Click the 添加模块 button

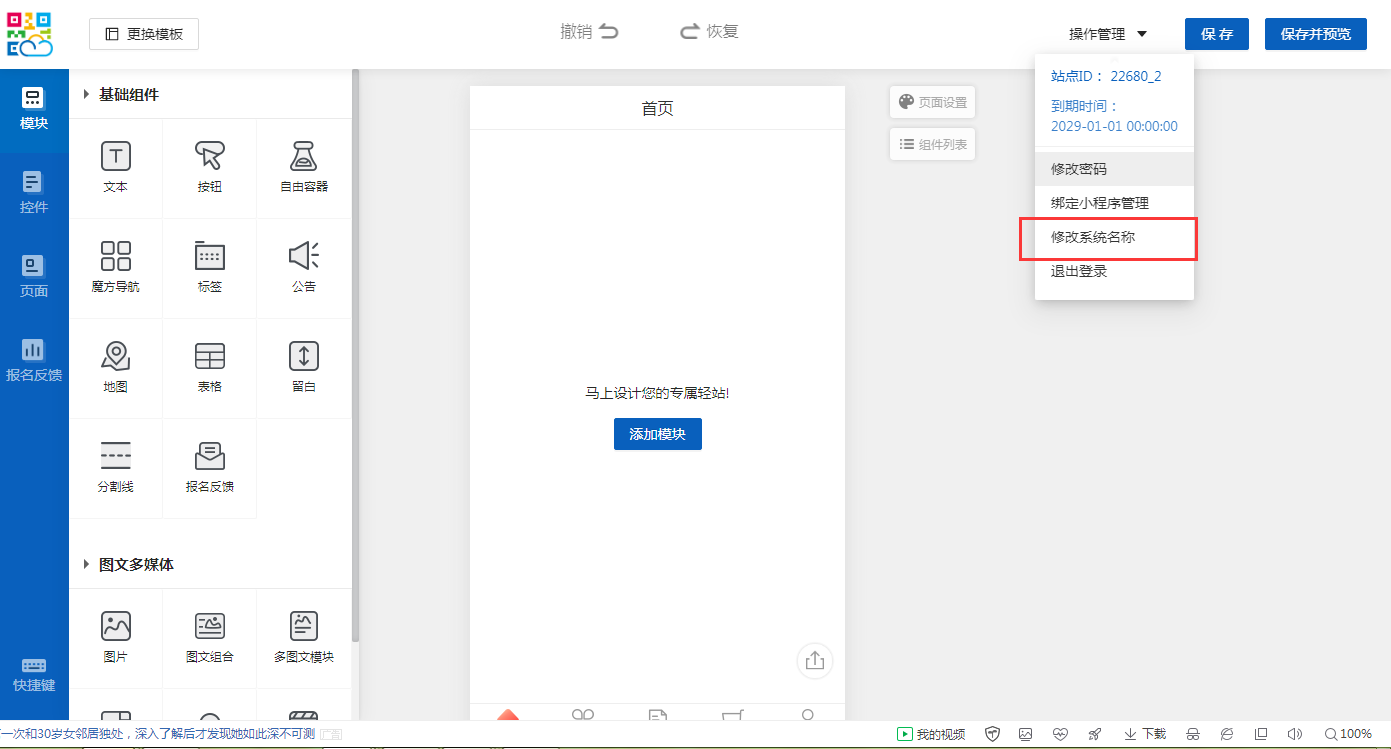tap(657, 434)
